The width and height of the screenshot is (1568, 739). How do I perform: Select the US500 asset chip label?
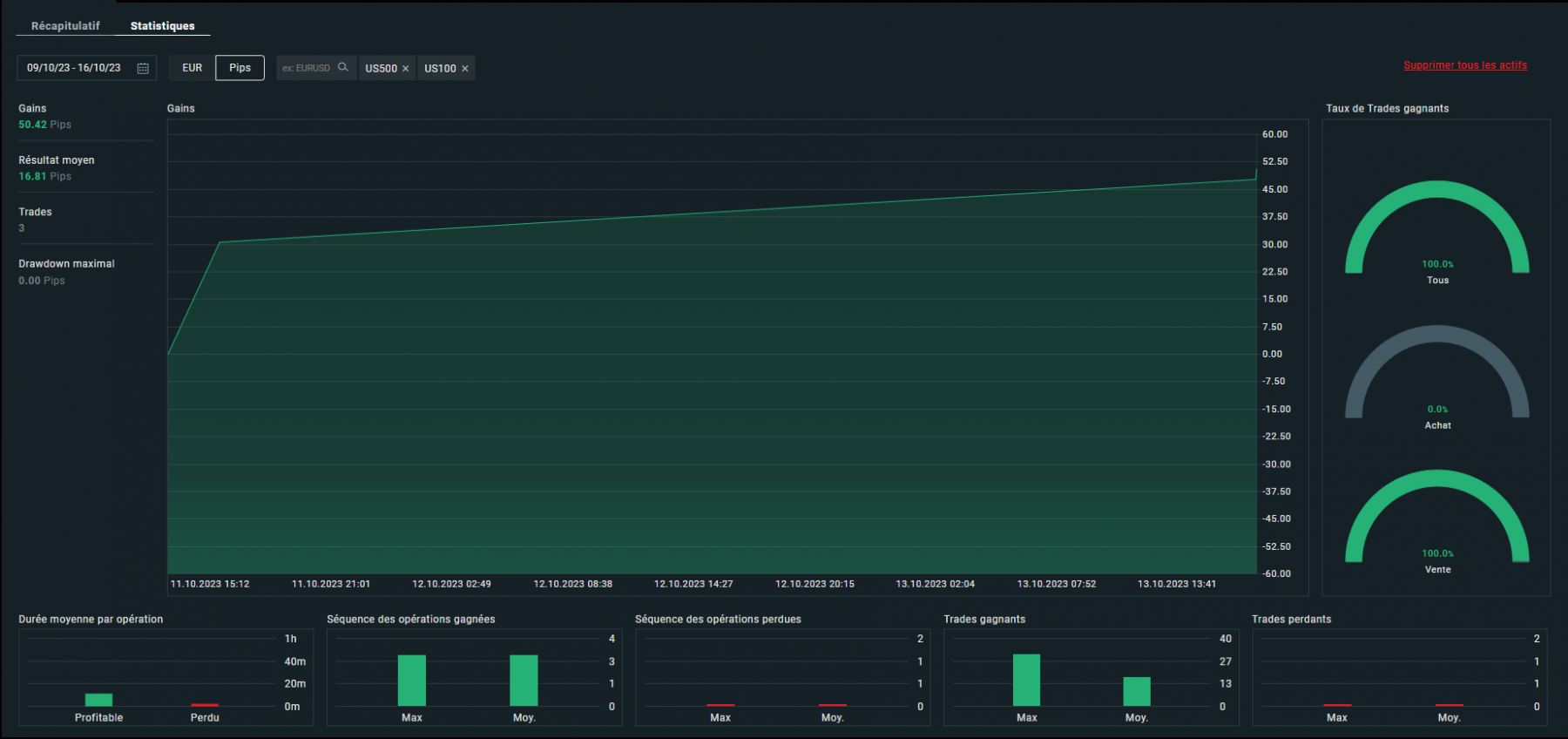(x=381, y=69)
